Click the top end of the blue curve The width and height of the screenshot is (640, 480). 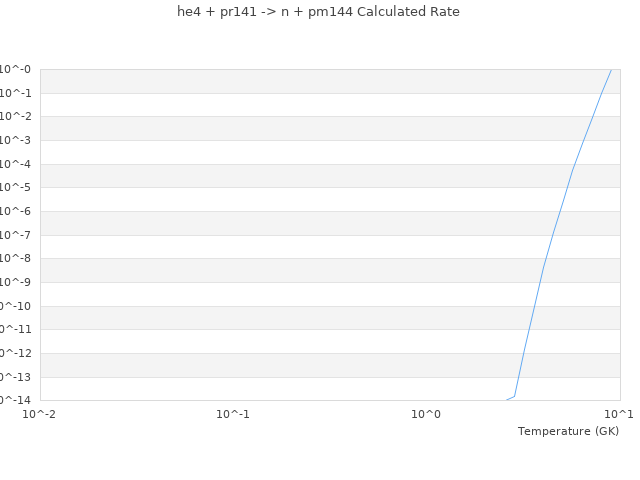610,70
